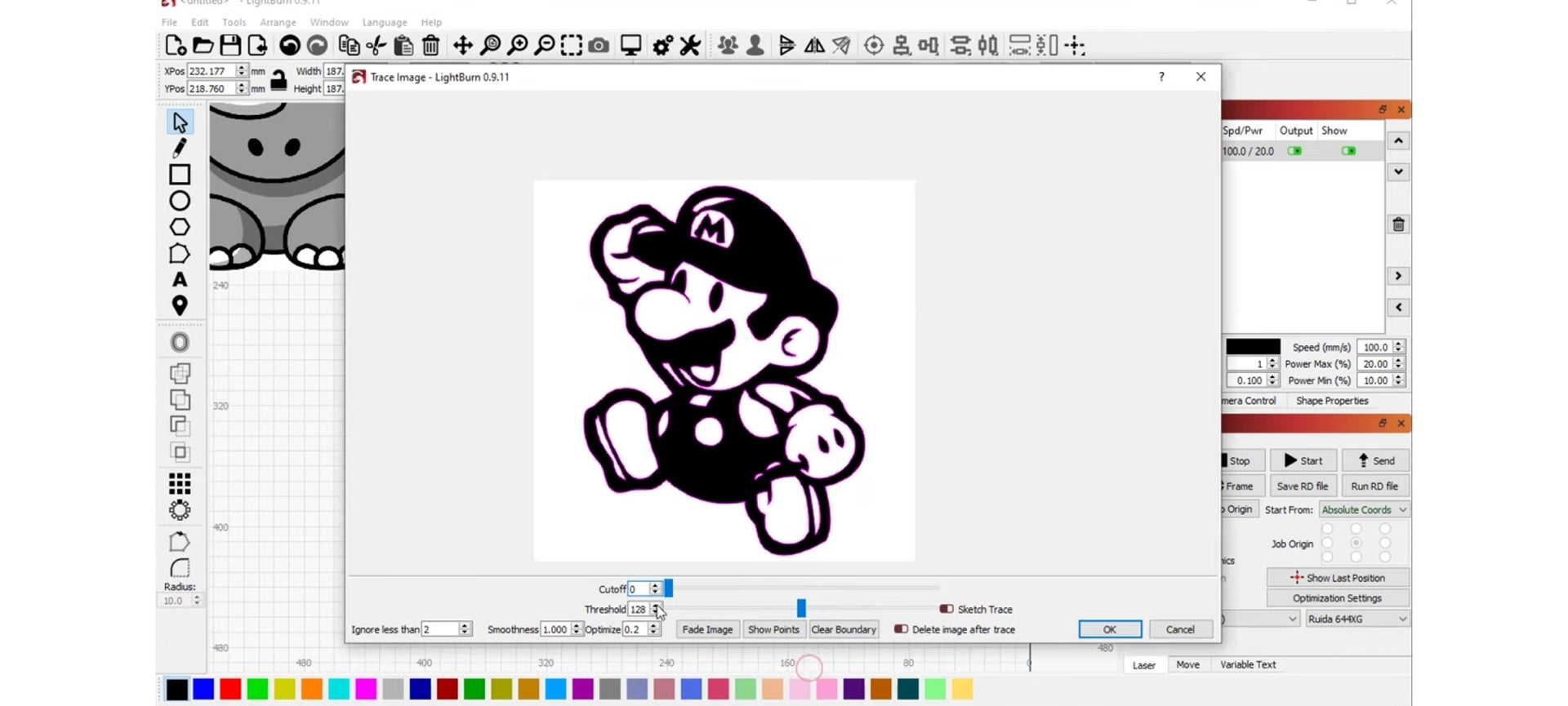Open the Start From dropdown
This screenshot has height=706, width=1568.
click(x=1364, y=509)
